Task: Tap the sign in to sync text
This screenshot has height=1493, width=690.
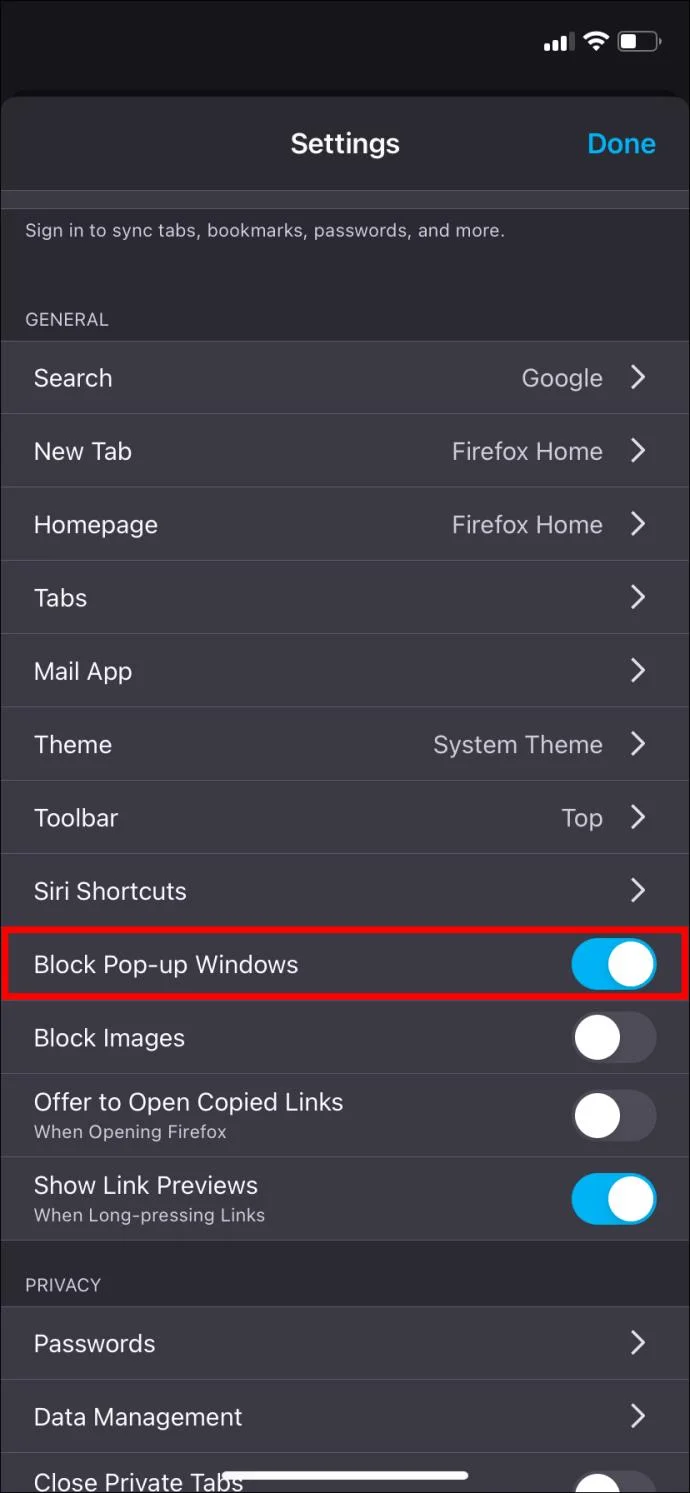Action: 264,231
